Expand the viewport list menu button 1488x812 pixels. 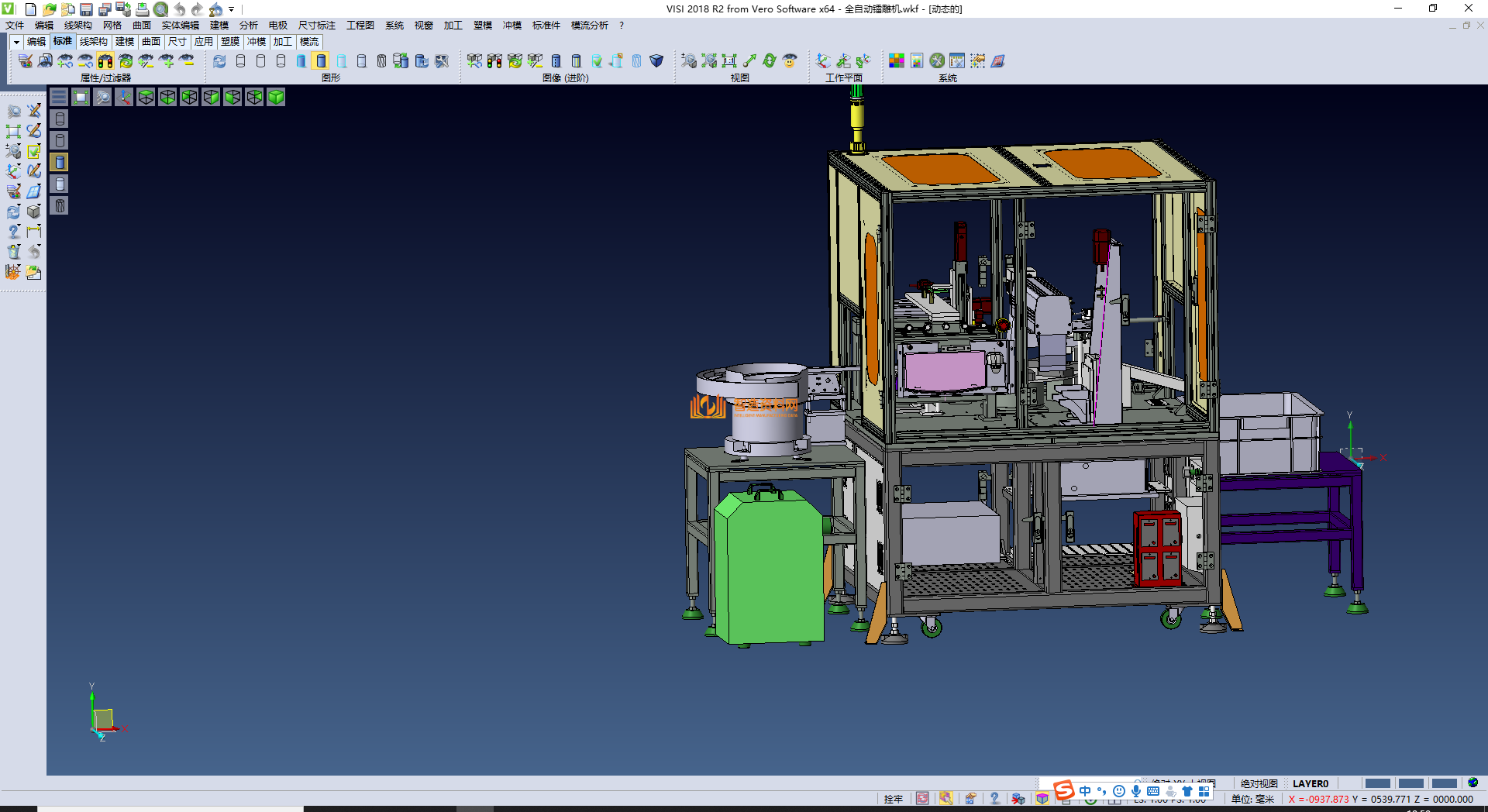coord(59,97)
